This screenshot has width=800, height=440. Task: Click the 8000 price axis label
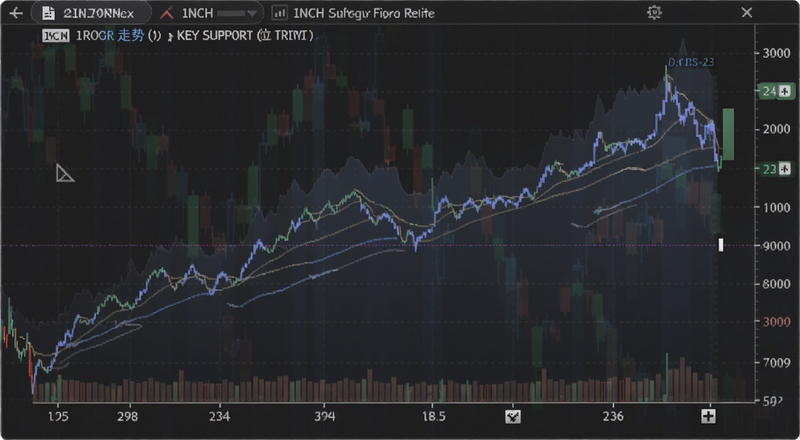point(776,284)
